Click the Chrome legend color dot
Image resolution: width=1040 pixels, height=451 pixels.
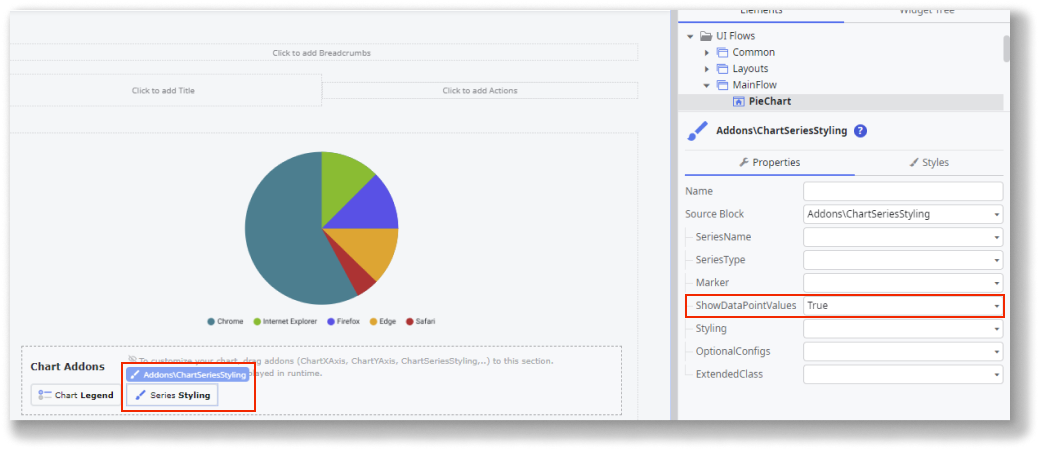pyautogui.click(x=211, y=322)
